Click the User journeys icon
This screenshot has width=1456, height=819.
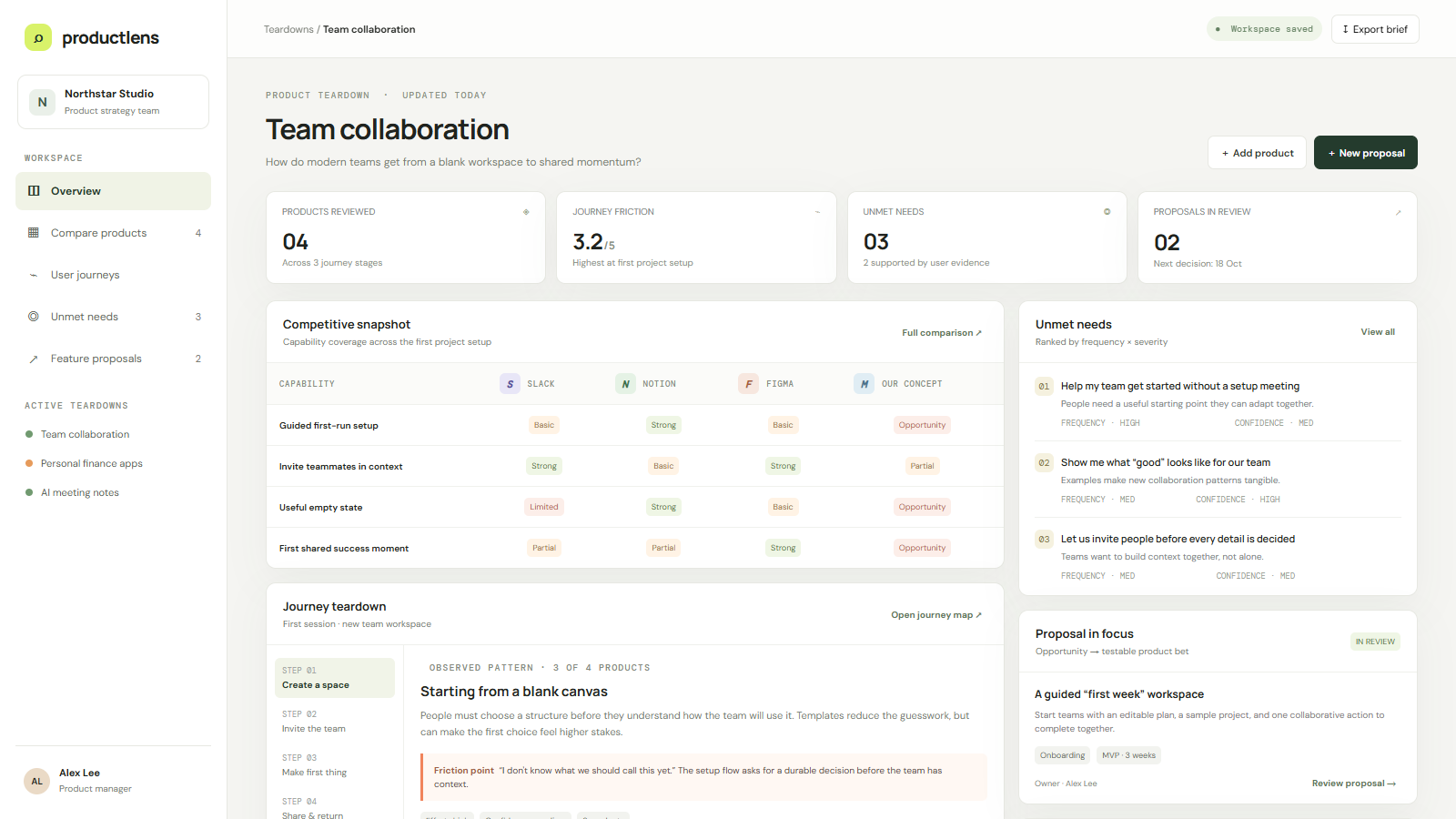click(x=34, y=275)
